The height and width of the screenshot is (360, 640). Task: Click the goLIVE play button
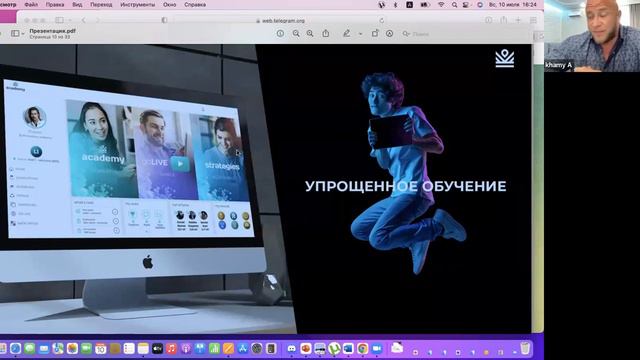180,164
